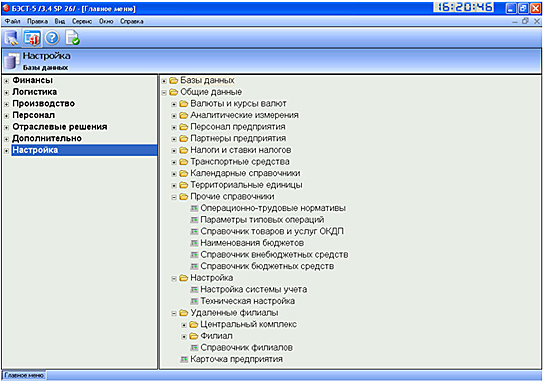The image size is (544, 381).
Task: Open the Окно menu
Action: tap(106, 22)
